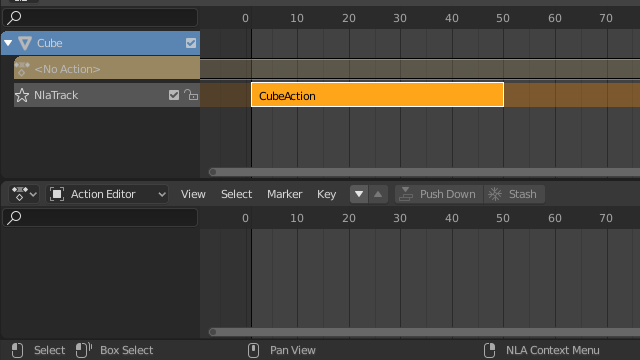Collapse the Cube channel tree

click(8, 42)
